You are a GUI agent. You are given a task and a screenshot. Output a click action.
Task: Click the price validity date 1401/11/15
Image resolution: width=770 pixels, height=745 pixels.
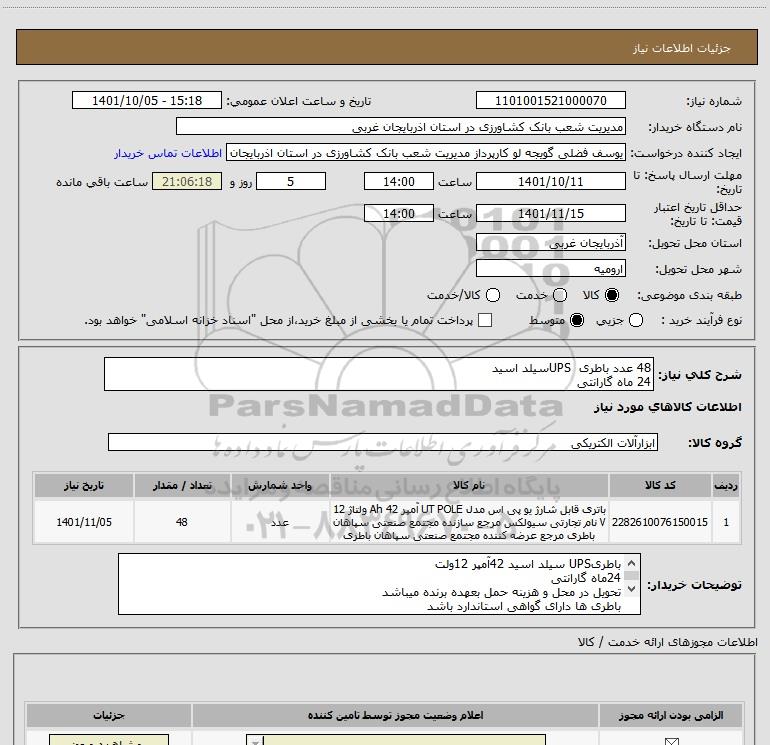[x=550, y=213]
